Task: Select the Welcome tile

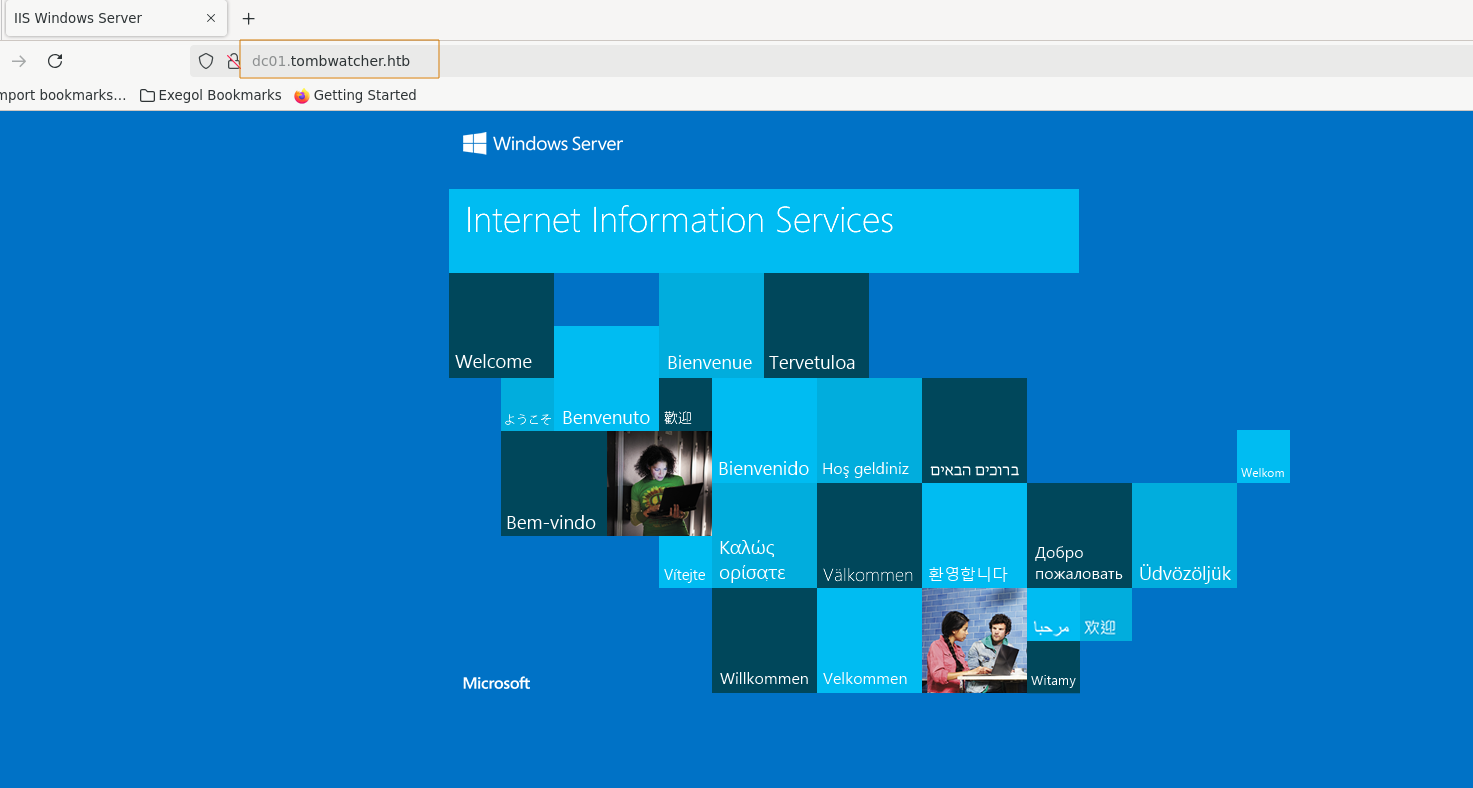Action: [501, 325]
